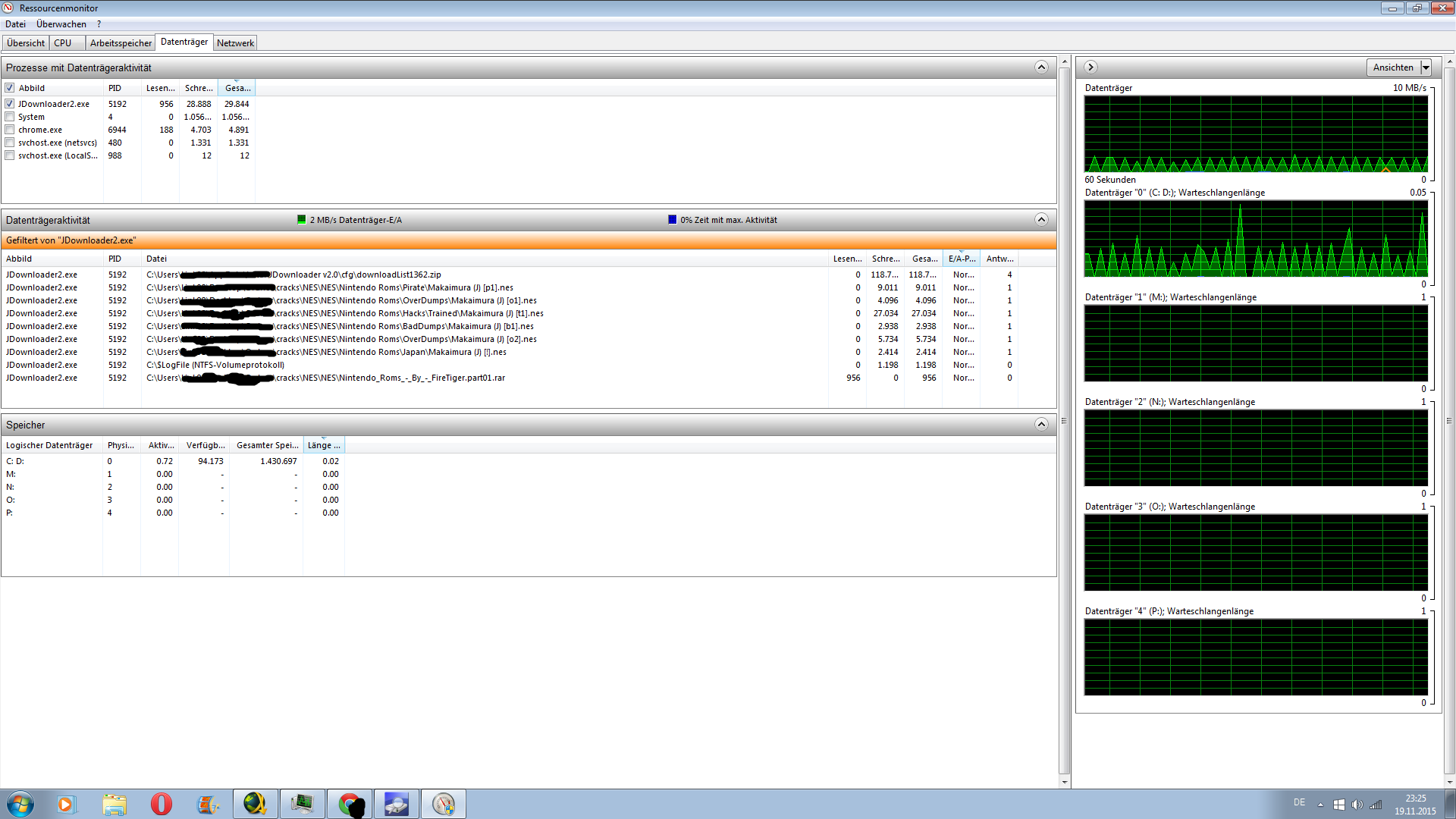Click the green Datenträger-E/A legend square
The width and height of the screenshot is (1456, 819).
tap(302, 220)
